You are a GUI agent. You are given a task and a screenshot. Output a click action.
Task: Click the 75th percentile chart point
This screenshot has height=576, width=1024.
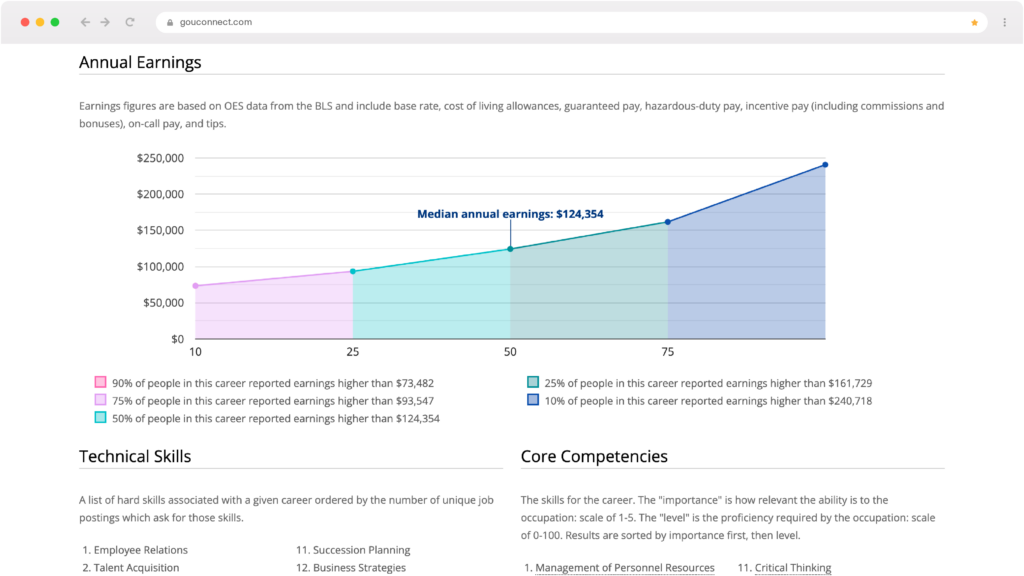(x=667, y=222)
